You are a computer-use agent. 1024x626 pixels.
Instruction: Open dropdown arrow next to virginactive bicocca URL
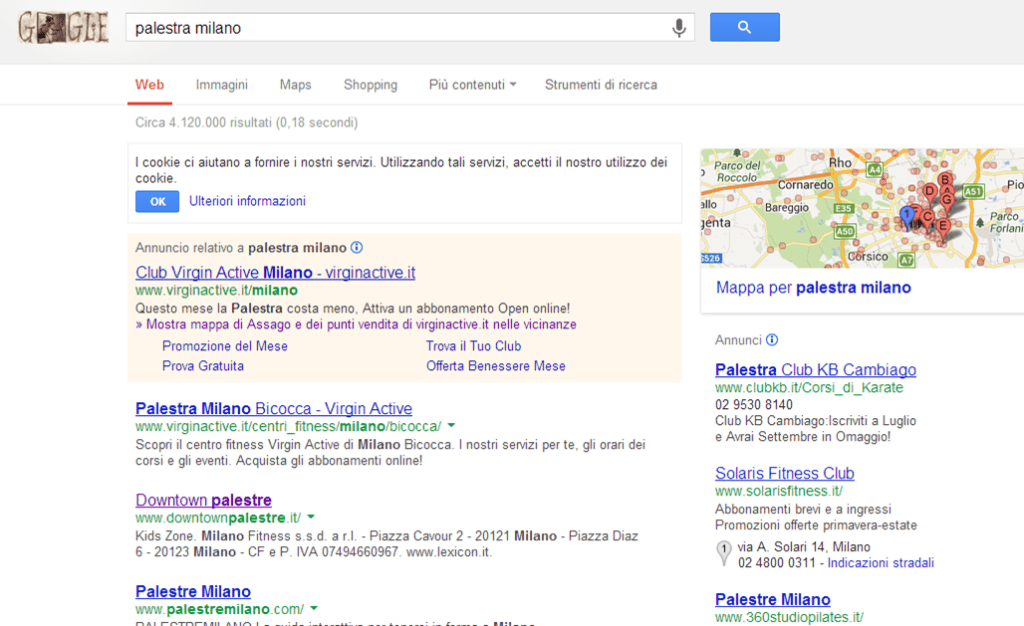(x=451, y=426)
